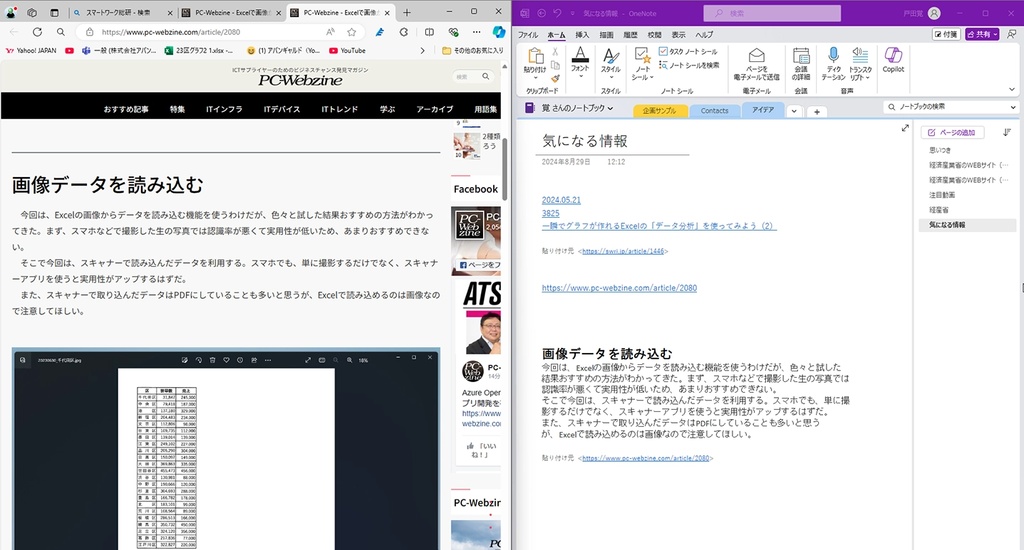Click the Copy icon in OneNote clipboard group
The width and height of the screenshot is (1024, 550).
coord(555,65)
